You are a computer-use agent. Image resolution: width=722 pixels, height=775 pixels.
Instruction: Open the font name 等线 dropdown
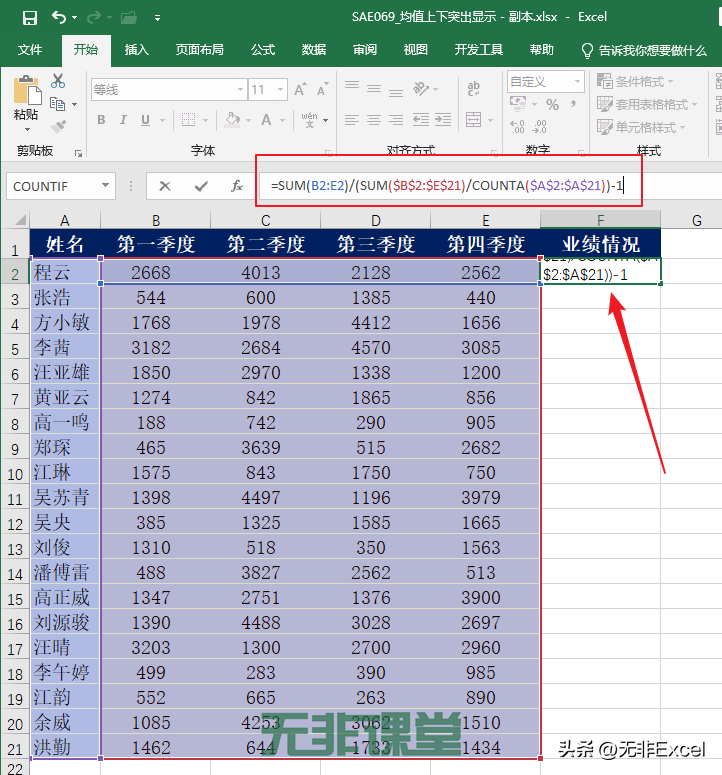tap(240, 90)
